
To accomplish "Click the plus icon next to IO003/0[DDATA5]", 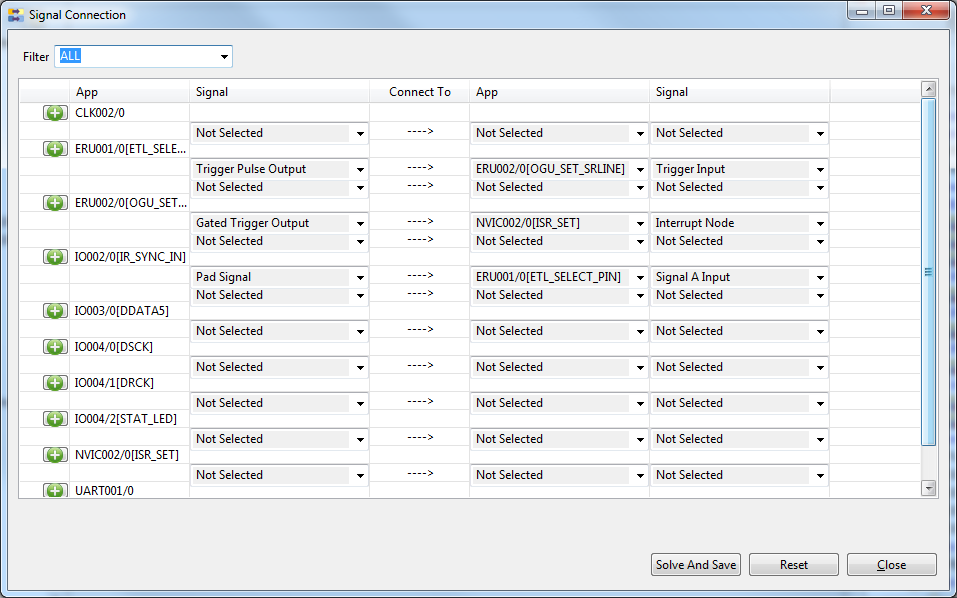I will (x=55, y=311).
